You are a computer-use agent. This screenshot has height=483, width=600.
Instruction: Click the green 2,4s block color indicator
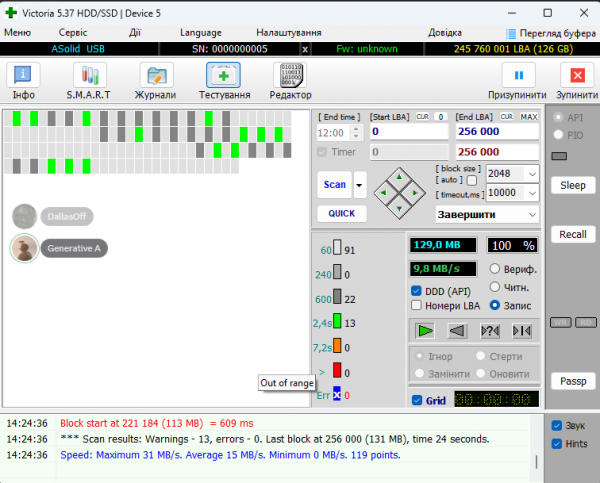337,322
